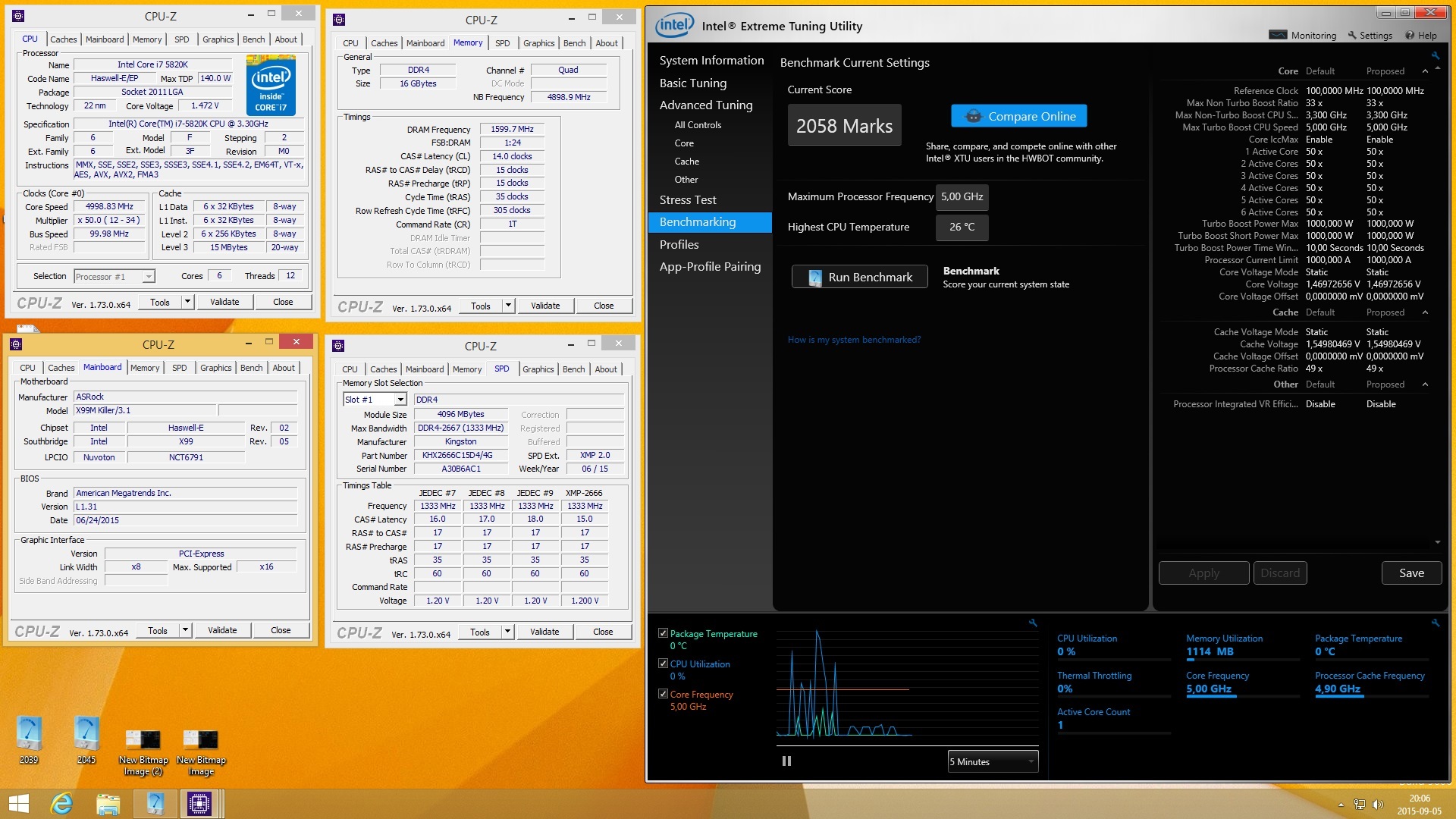The height and width of the screenshot is (819, 1456).
Task: Click the 2058 Marks current score
Action: (844, 126)
